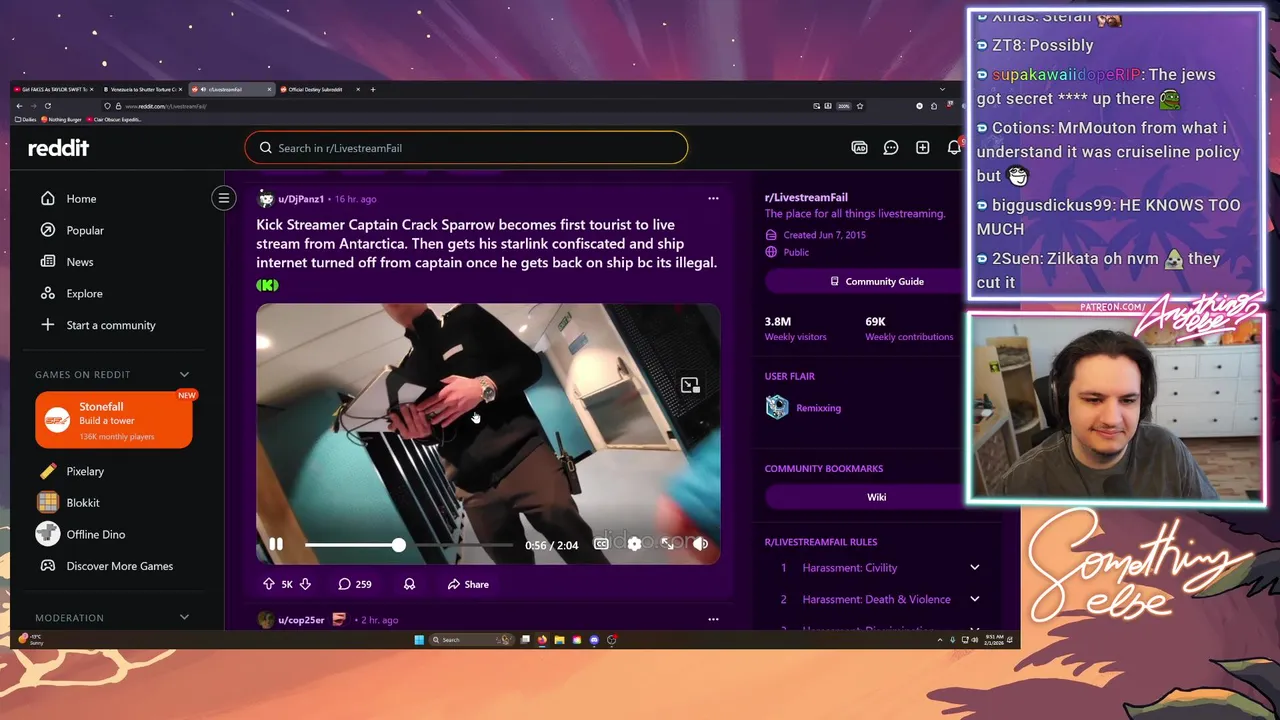Pause the video
This screenshot has height=720, width=1280.
coord(276,544)
